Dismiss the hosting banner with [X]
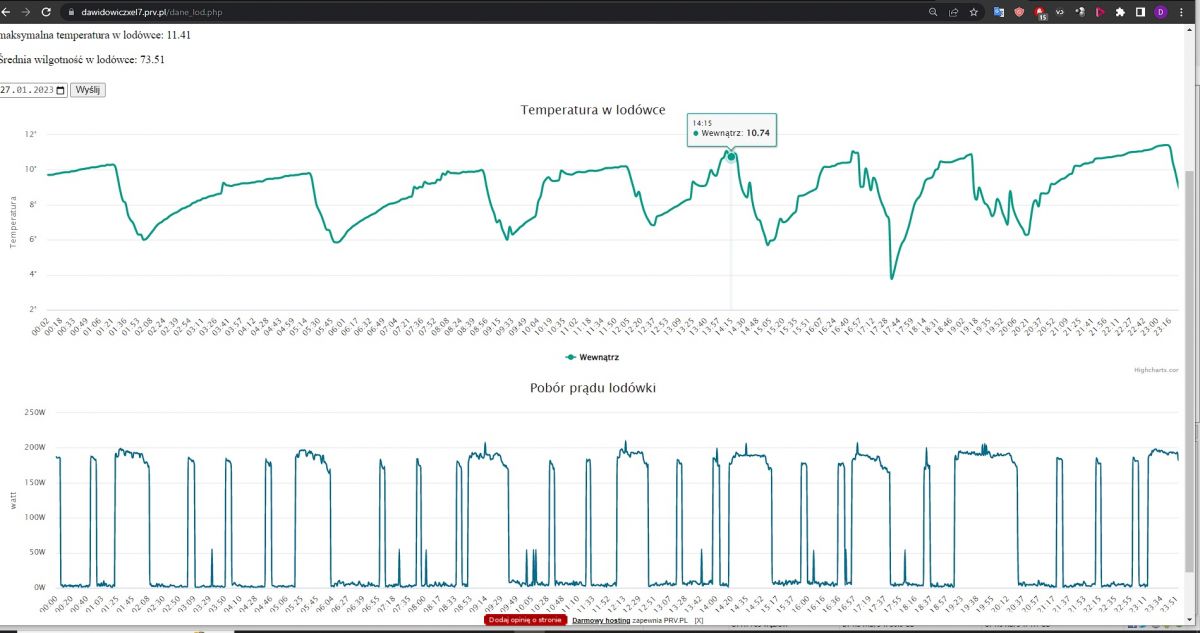This screenshot has width=1200, height=633. pos(699,620)
